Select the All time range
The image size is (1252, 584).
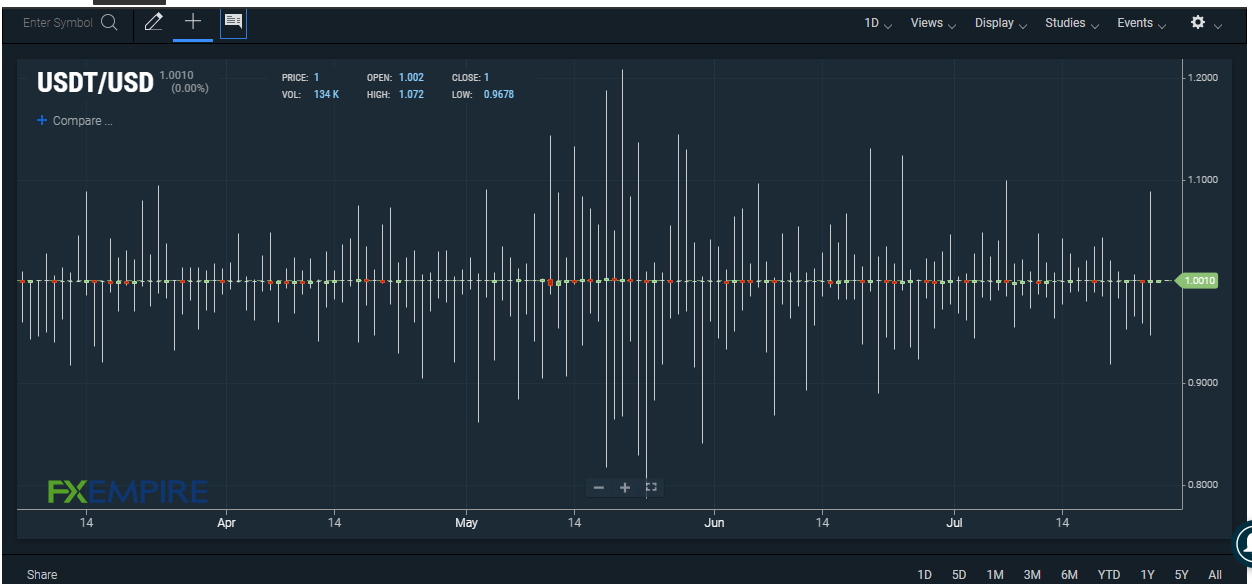(1215, 575)
